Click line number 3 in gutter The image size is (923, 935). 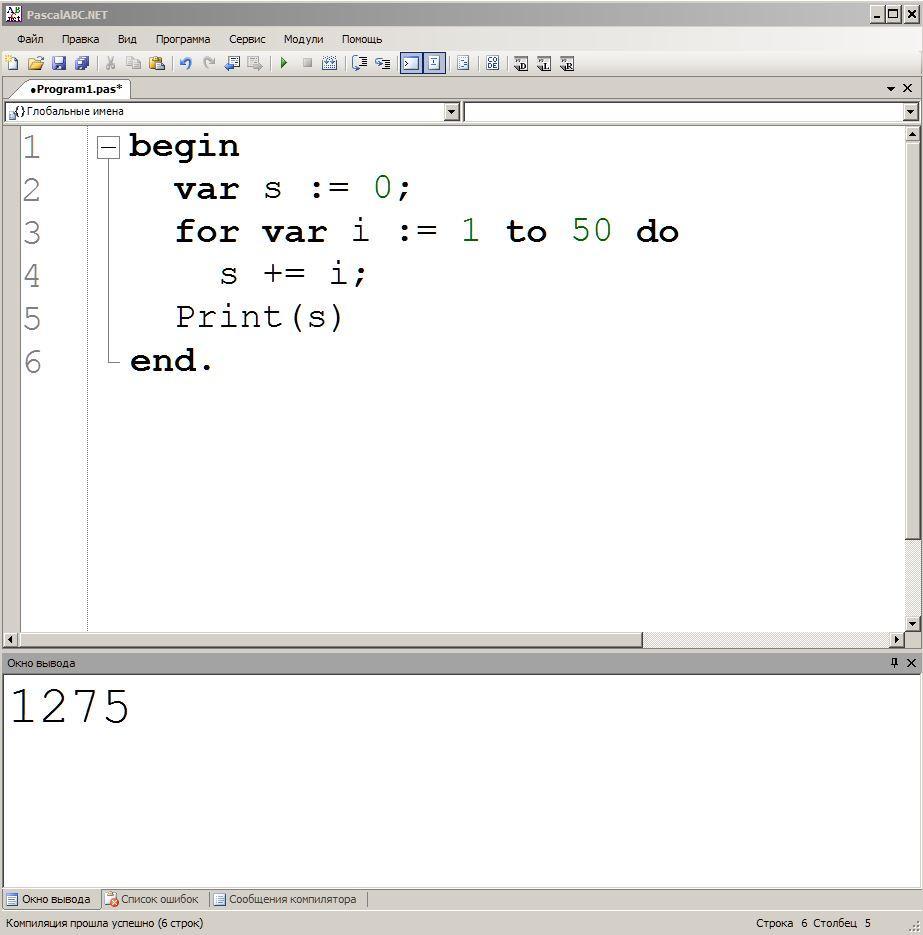click(32, 233)
